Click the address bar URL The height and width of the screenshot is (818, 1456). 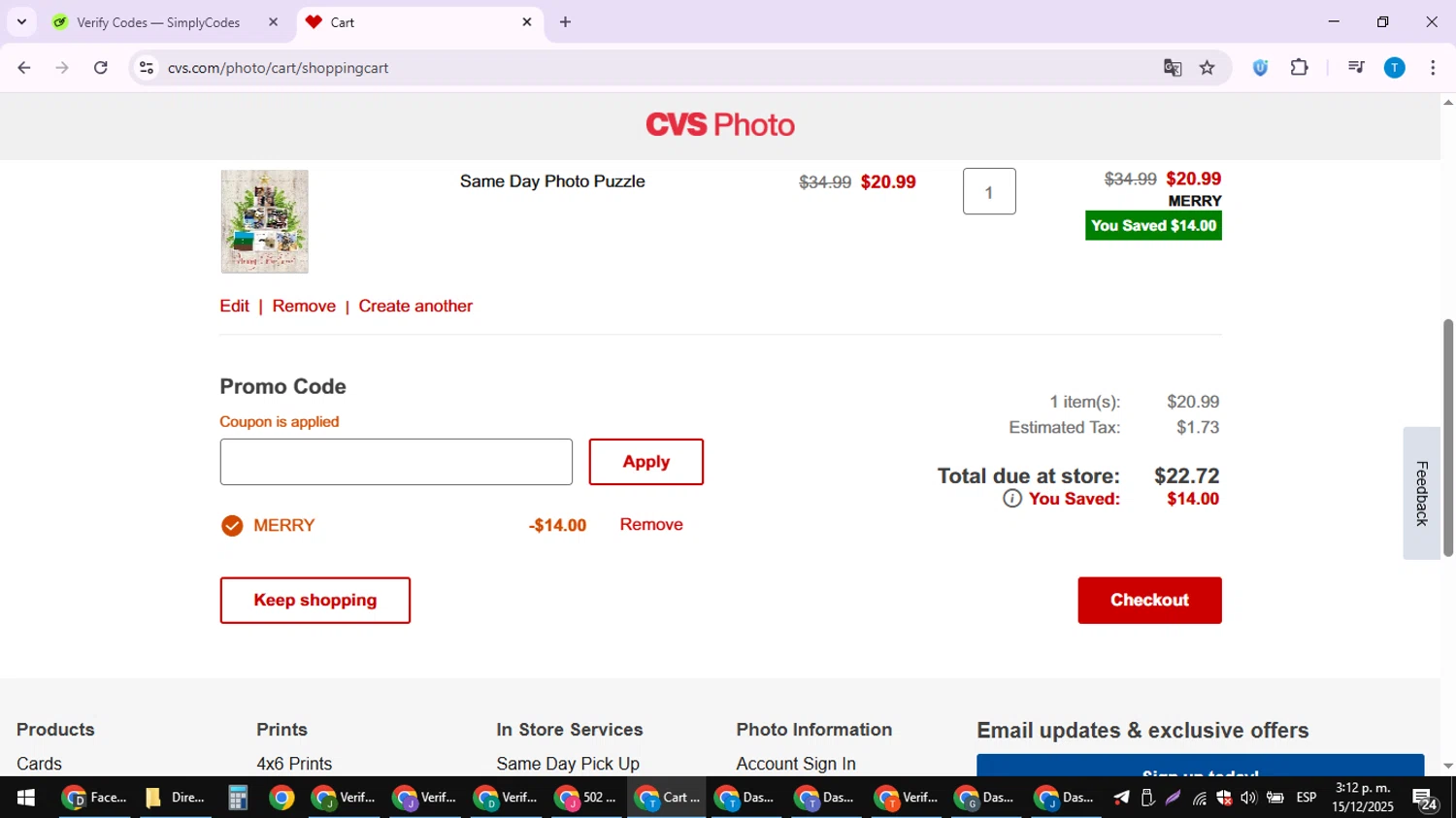[x=278, y=68]
